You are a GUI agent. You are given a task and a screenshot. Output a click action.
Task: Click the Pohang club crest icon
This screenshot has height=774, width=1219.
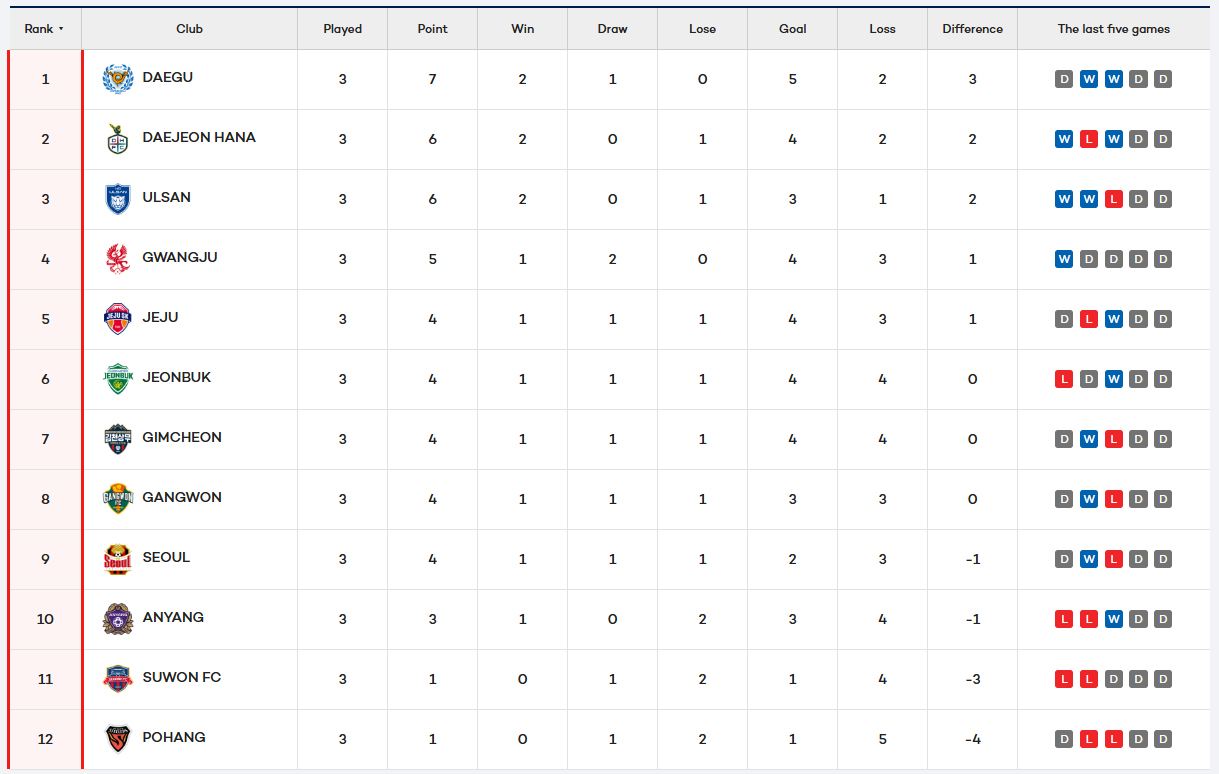coord(118,739)
